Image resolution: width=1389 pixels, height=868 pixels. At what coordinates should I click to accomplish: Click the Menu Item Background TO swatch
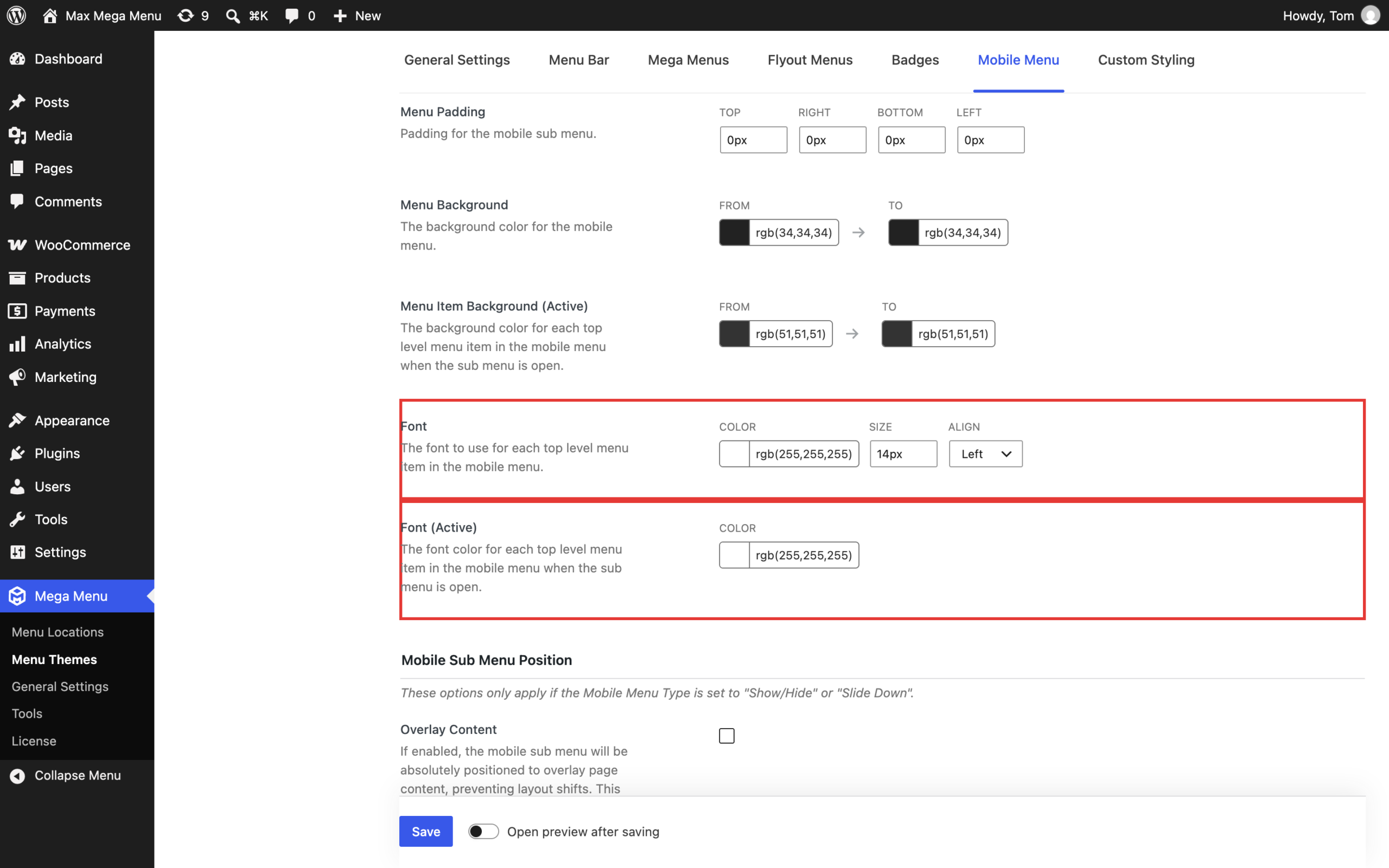(896, 334)
